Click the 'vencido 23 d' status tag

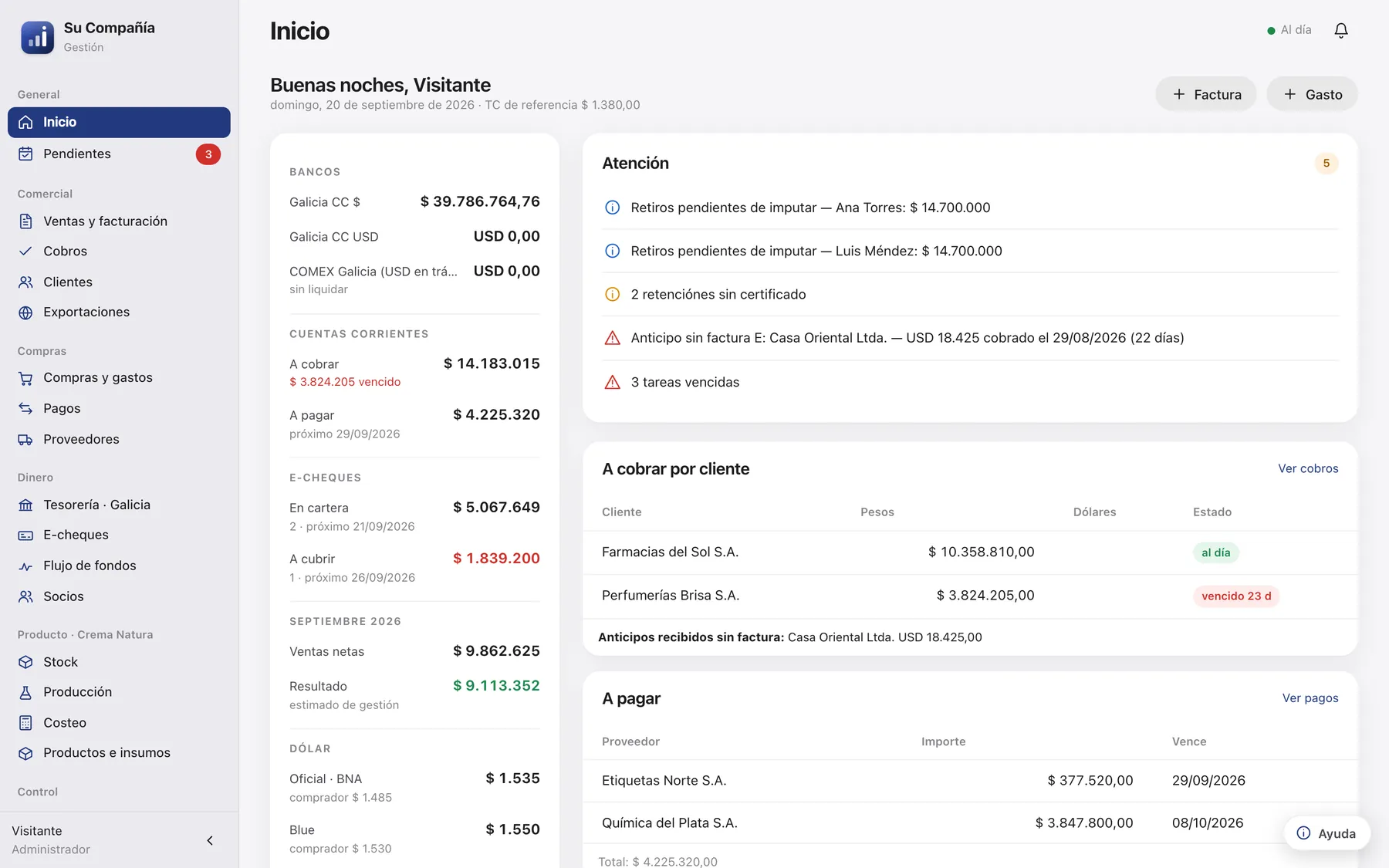(x=1236, y=596)
